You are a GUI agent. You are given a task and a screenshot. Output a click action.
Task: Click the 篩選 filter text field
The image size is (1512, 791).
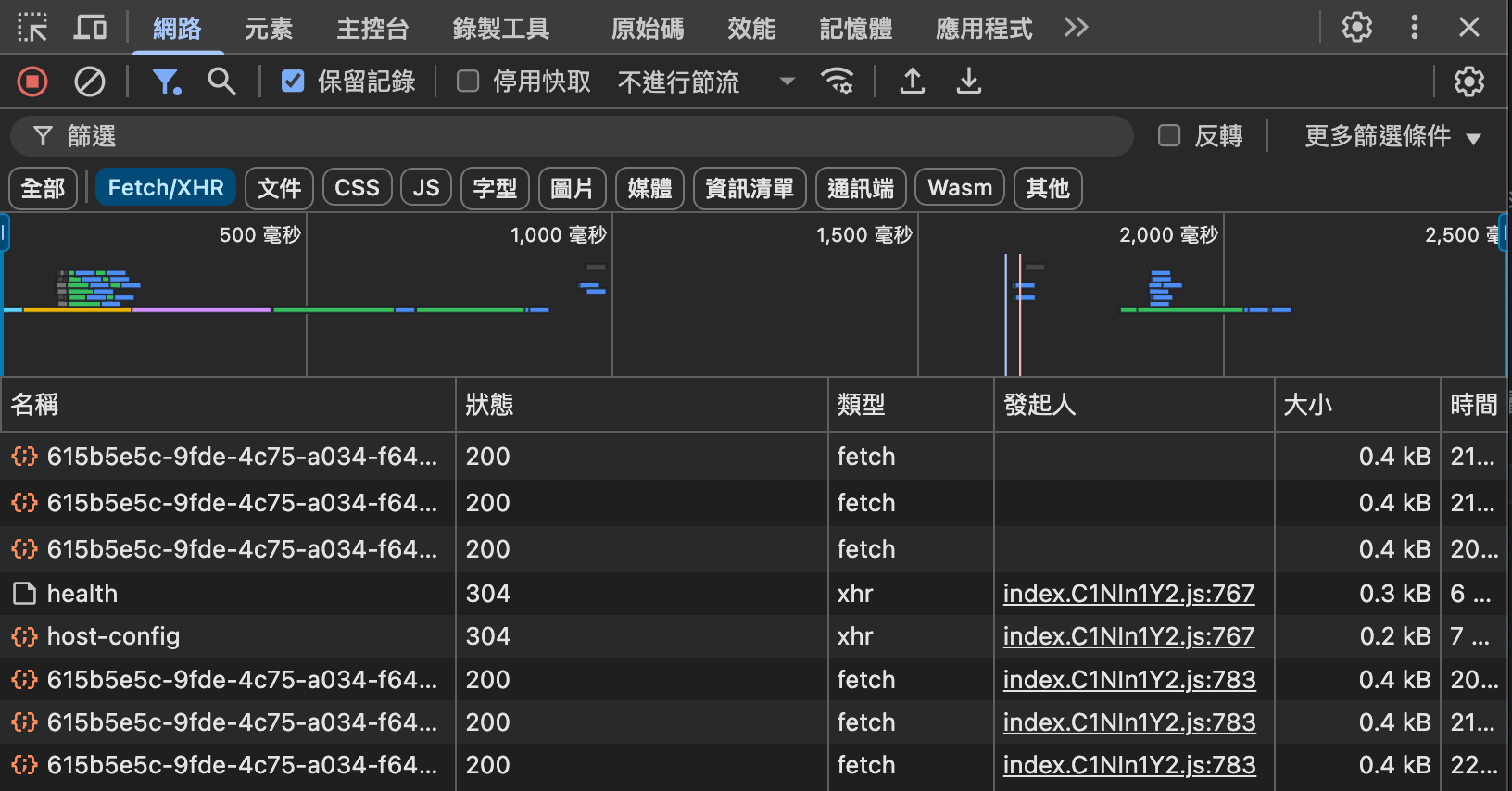click(593, 137)
